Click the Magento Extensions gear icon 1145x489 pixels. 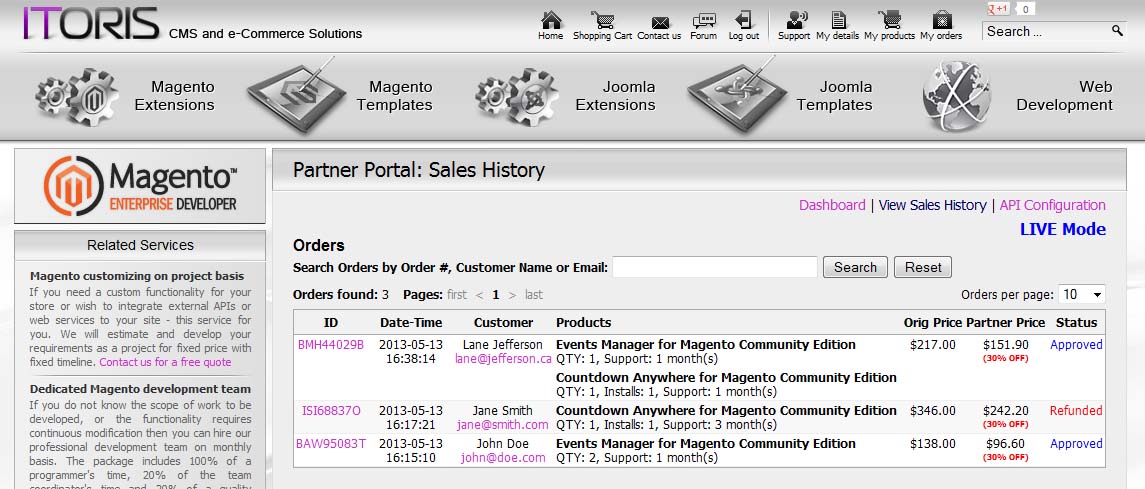pos(77,96)
